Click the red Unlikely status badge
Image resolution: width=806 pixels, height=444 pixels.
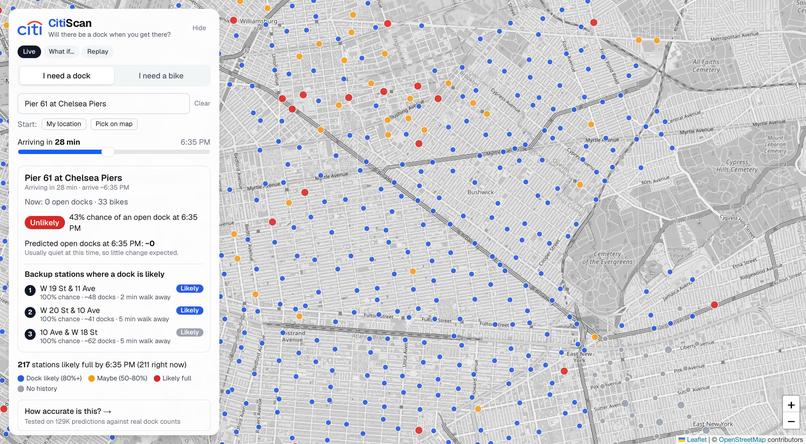(45, 223)
